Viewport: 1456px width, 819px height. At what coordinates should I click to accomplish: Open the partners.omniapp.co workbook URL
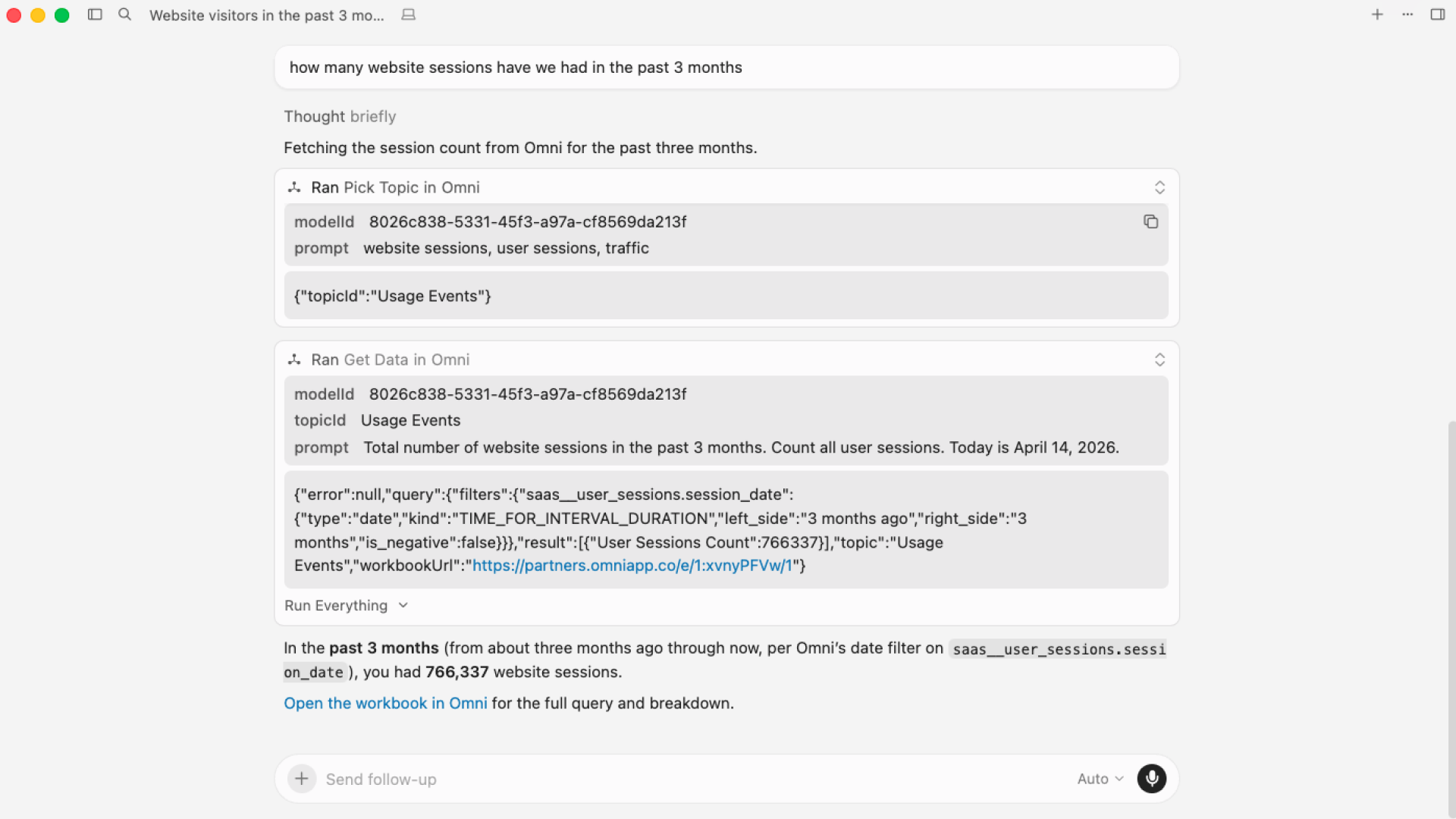coord(632,566)
